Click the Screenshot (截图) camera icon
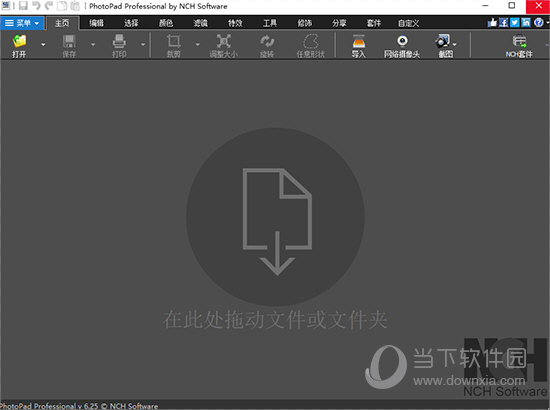 pos(443,41)
